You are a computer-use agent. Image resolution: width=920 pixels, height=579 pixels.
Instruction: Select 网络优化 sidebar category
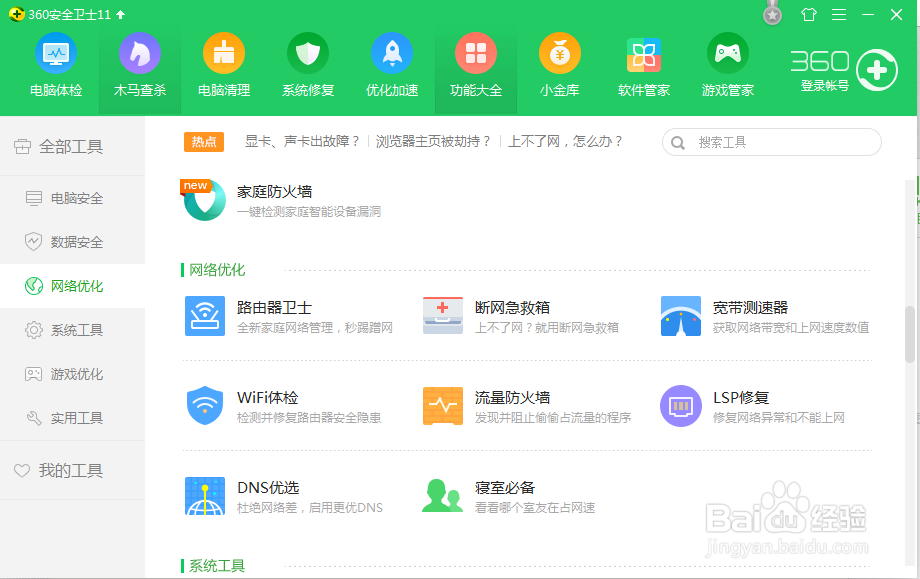coord(72,286)
